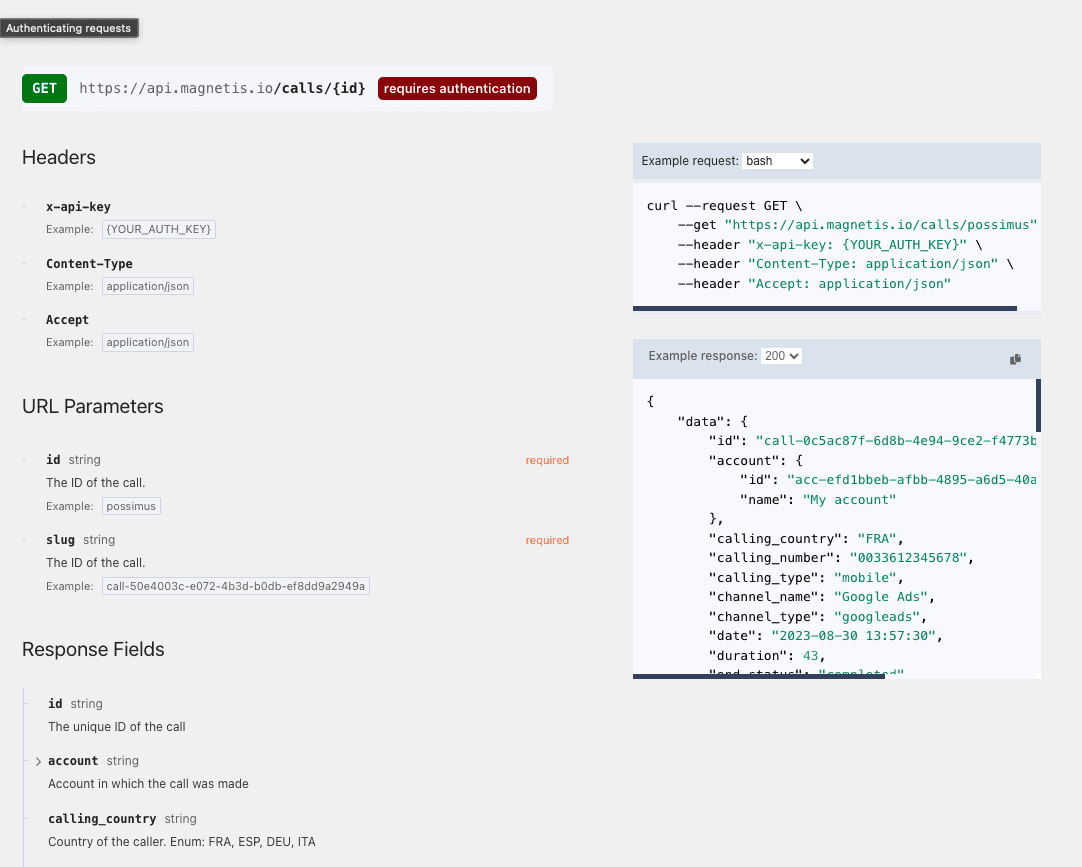Click the x-api-key header line in curl

(830, 245)
